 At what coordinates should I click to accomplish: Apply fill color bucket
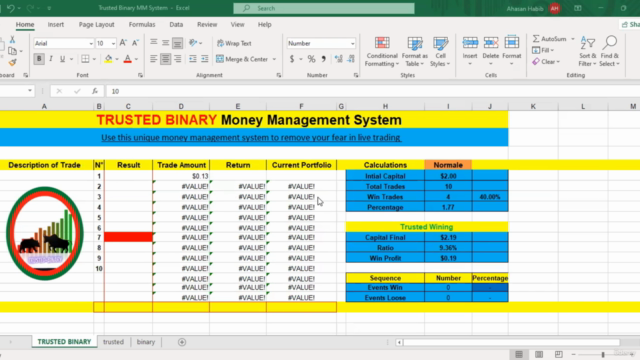pos(108,59)
